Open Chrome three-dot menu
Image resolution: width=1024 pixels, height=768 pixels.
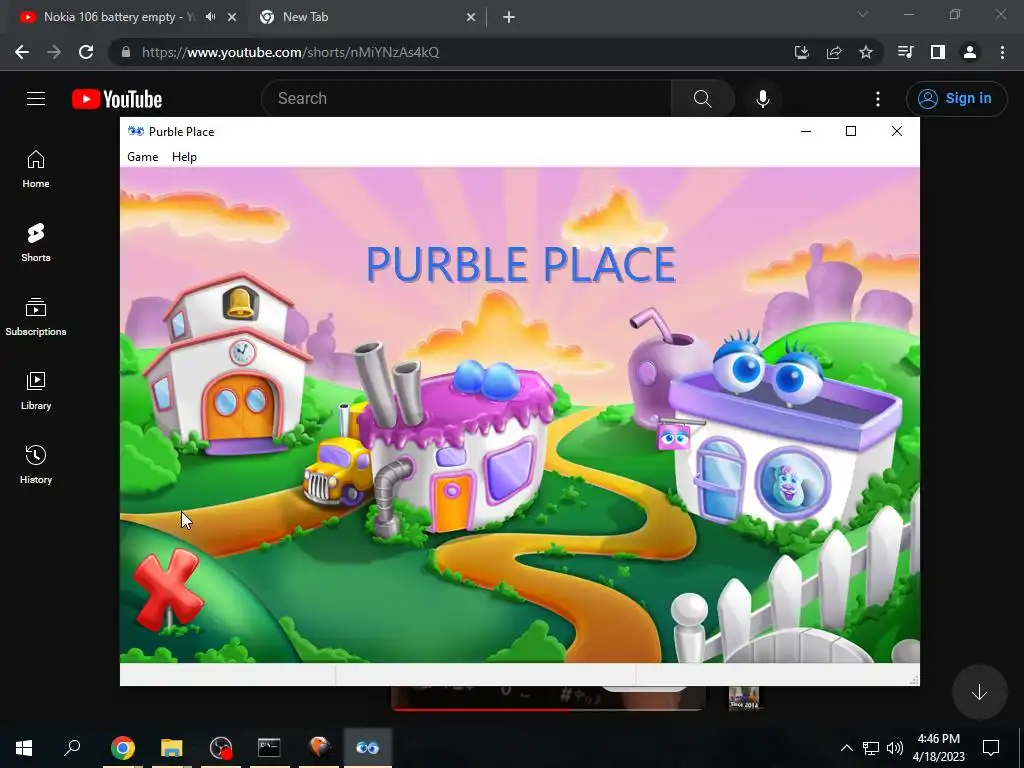[1002, 52]
